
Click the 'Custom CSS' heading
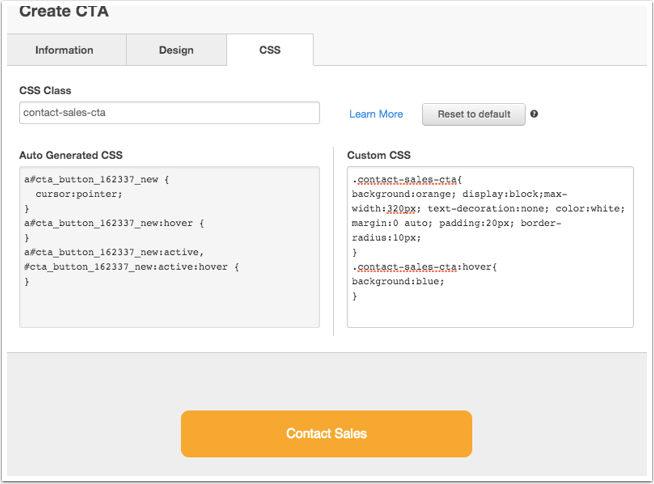[379, 155]
